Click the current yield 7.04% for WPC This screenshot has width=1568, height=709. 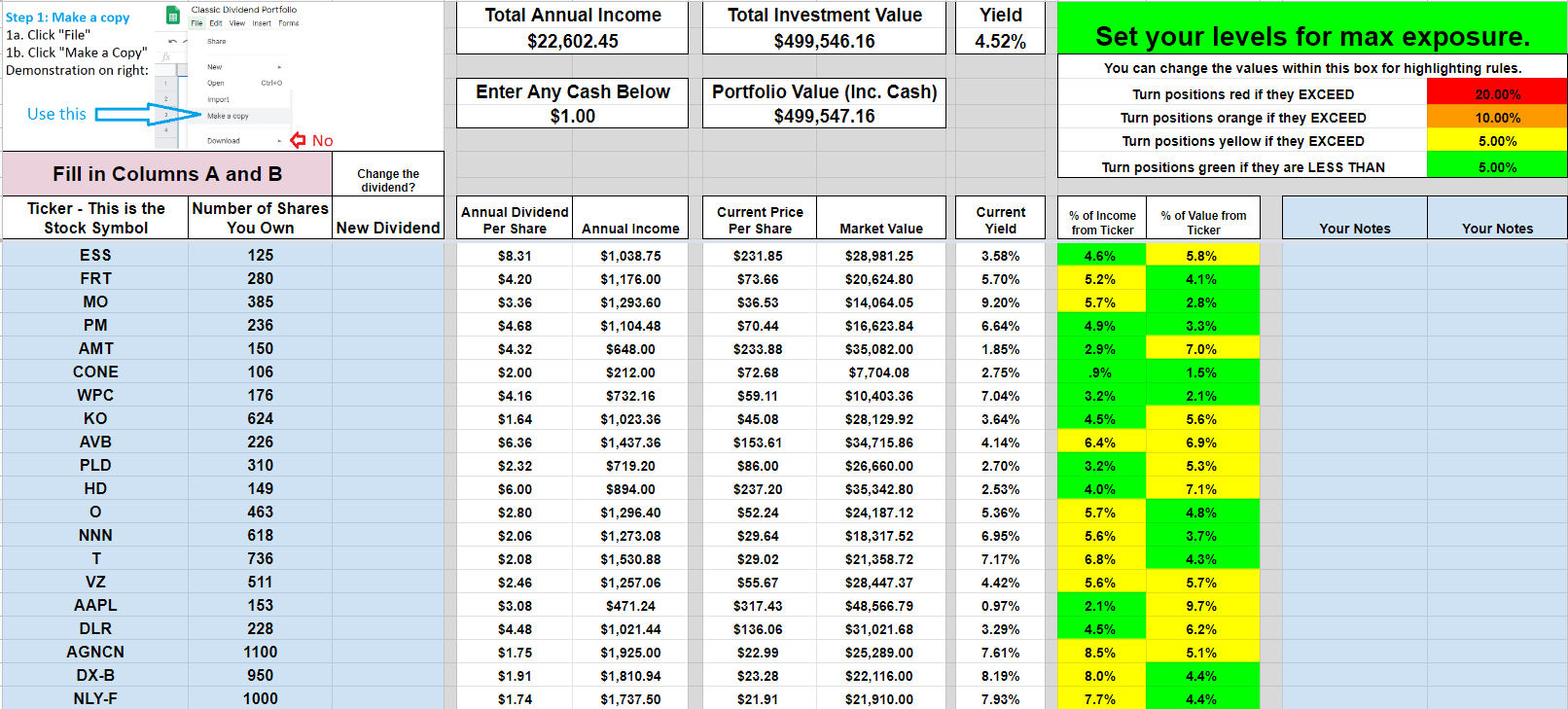pos(1001,396)
